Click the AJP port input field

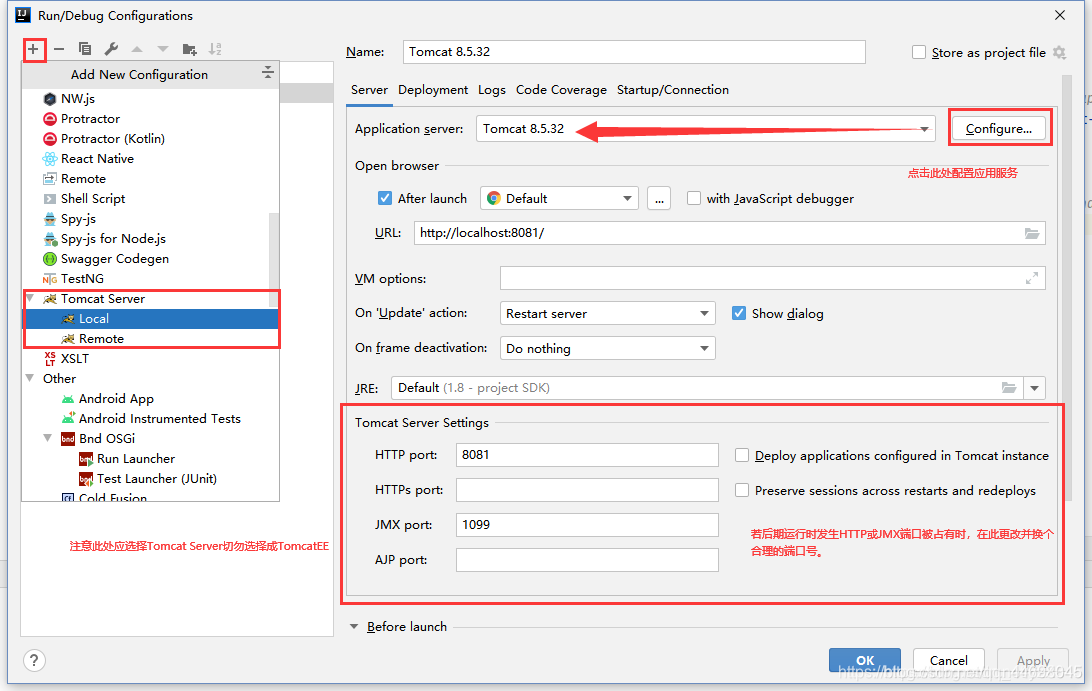click(x=587, y=559)
